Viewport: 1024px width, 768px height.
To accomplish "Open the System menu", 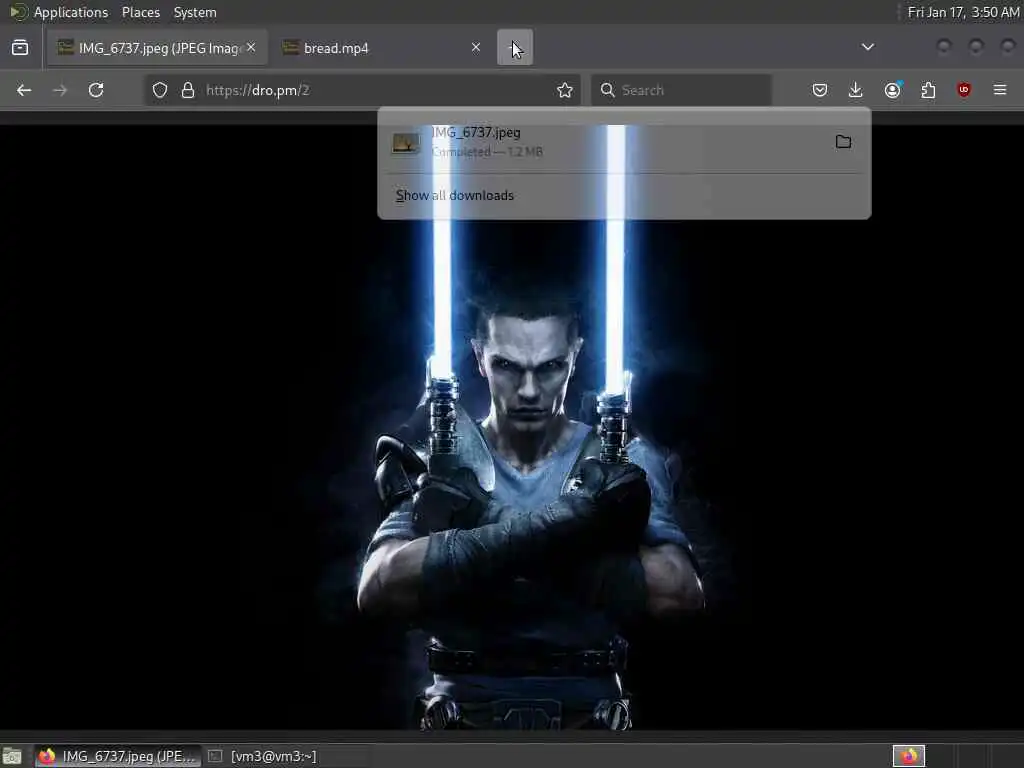I will pos(195,12).
